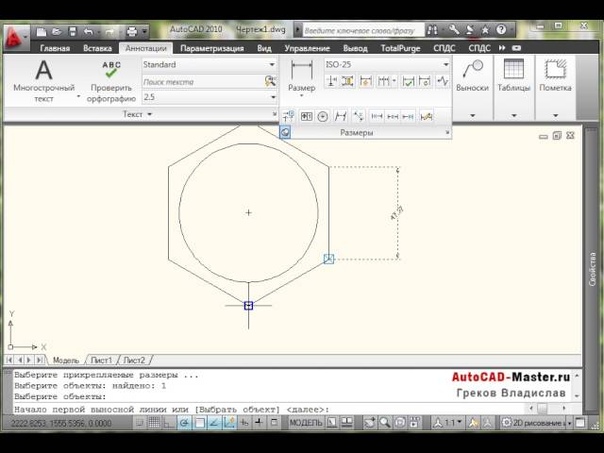
Task: Open the wrench tool icon in title bar
Action: tap(454, 30)
